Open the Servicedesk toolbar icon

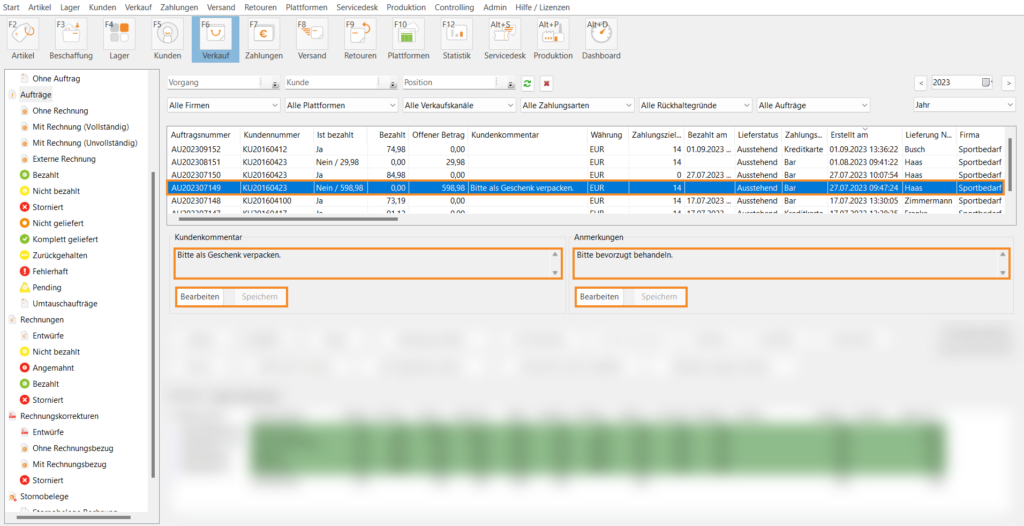point(507,35)
